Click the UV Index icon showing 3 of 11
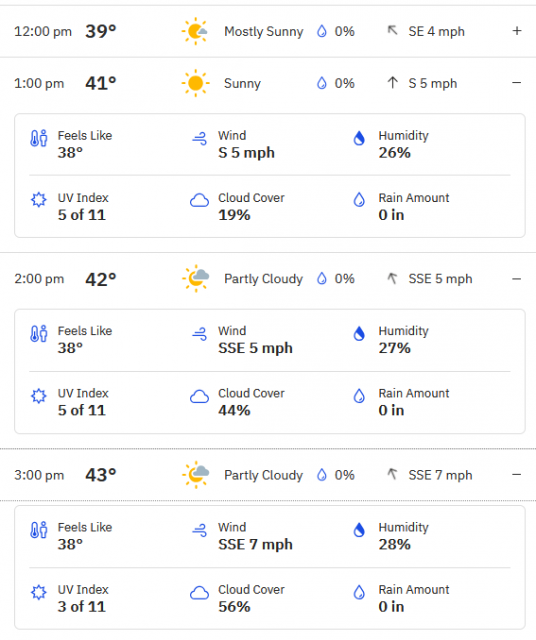The width and height of the screenshot is (536, 640). [x=39, y=592]
